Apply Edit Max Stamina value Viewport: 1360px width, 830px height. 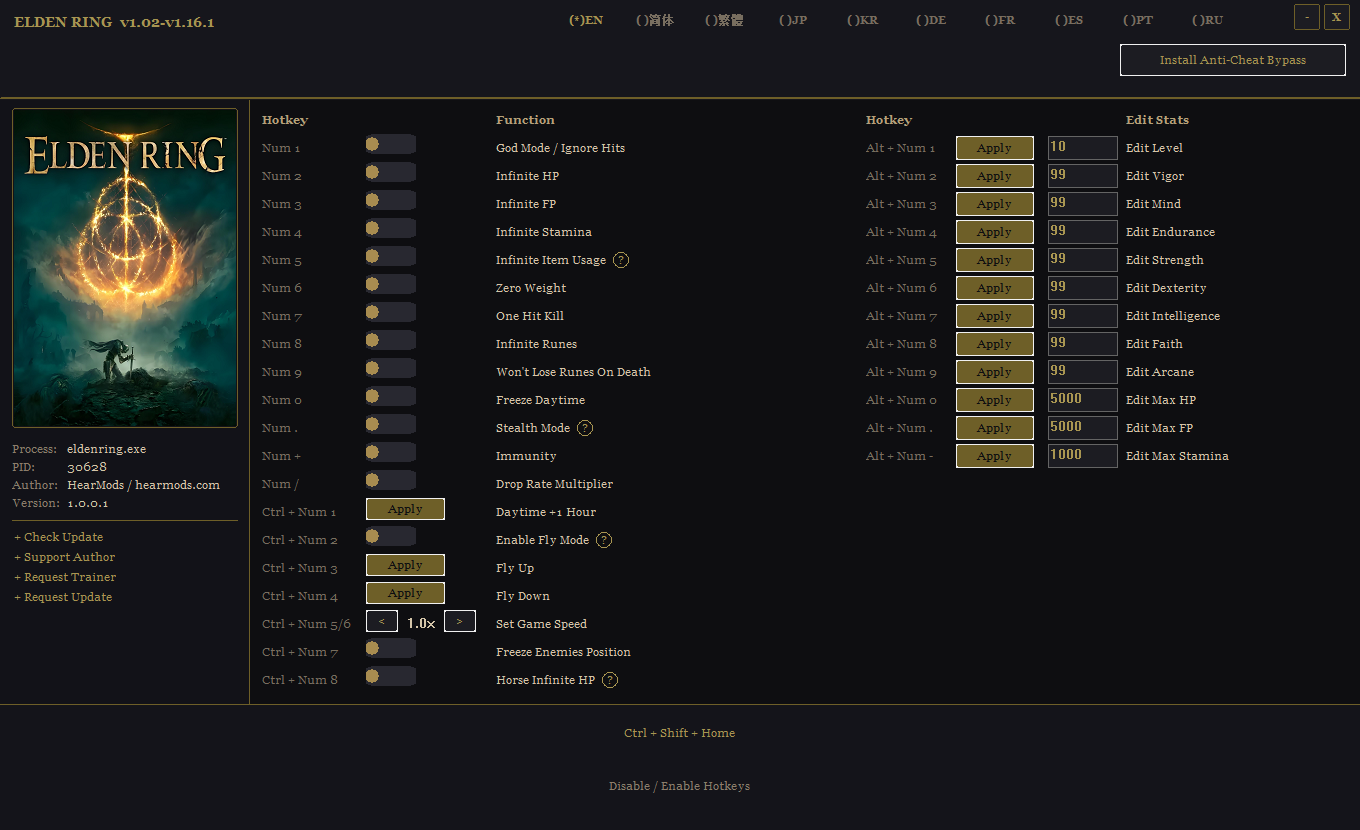coord(995,456)
